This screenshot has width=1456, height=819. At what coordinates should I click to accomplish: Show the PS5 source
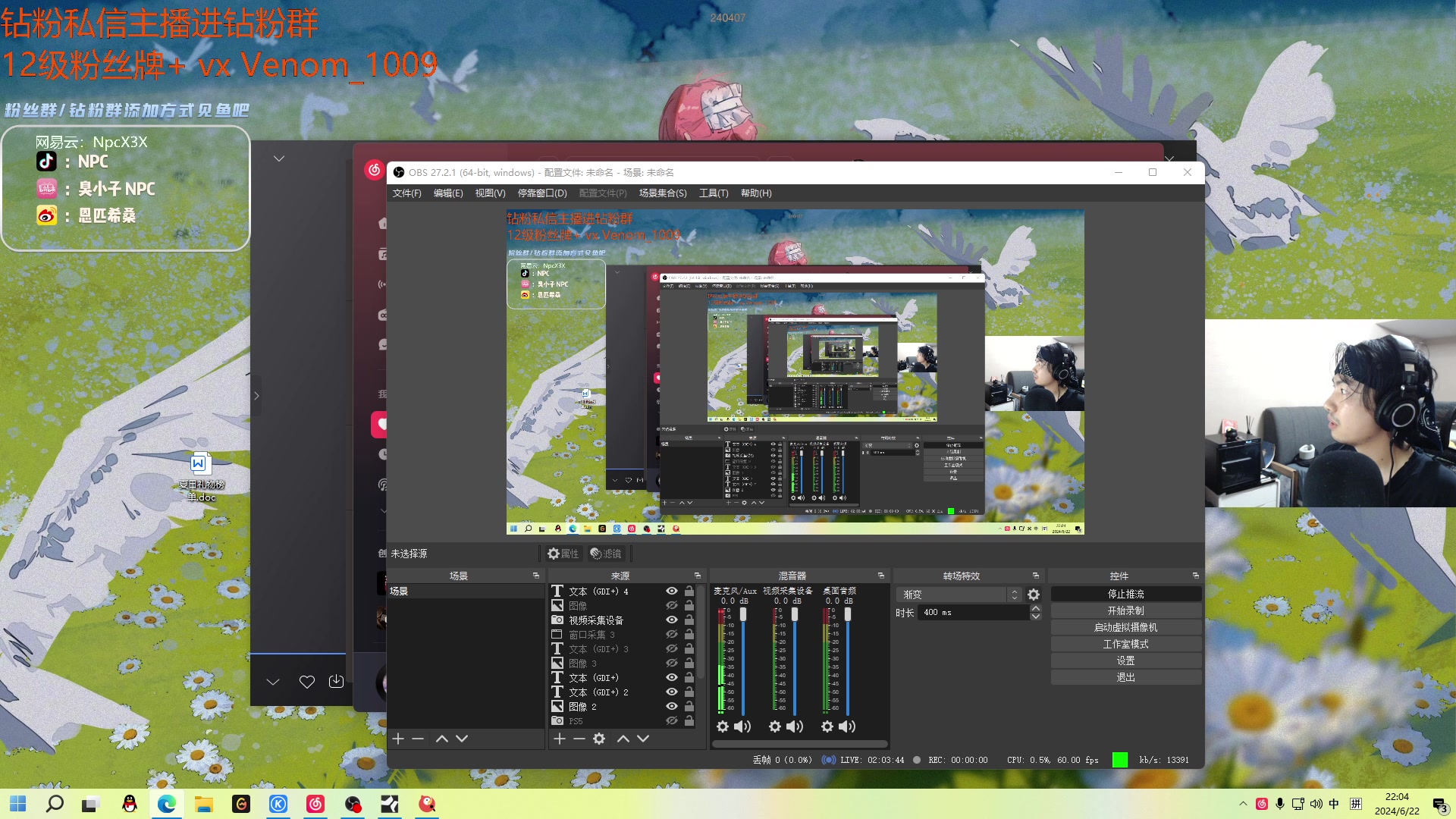click(672, 720)
